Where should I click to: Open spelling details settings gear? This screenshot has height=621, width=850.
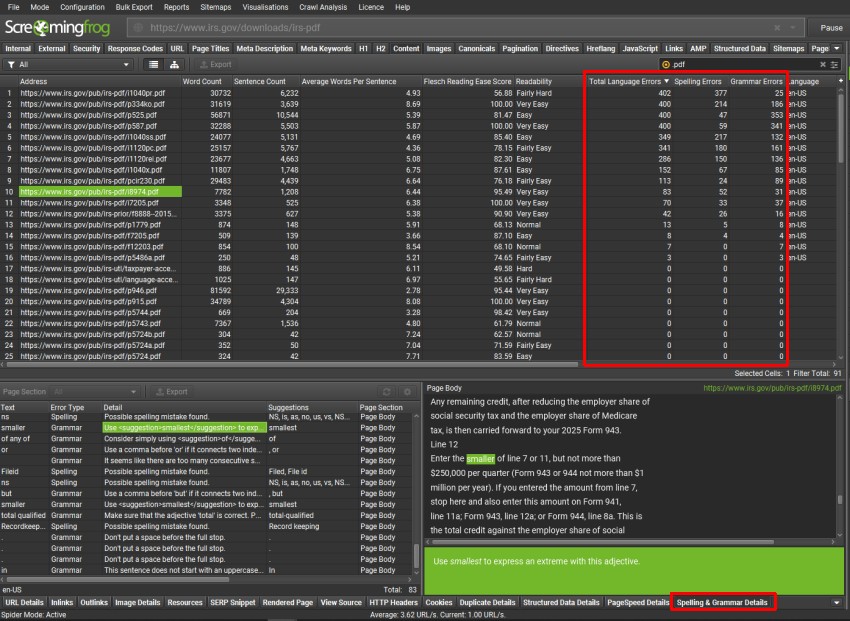coord(407,391)
